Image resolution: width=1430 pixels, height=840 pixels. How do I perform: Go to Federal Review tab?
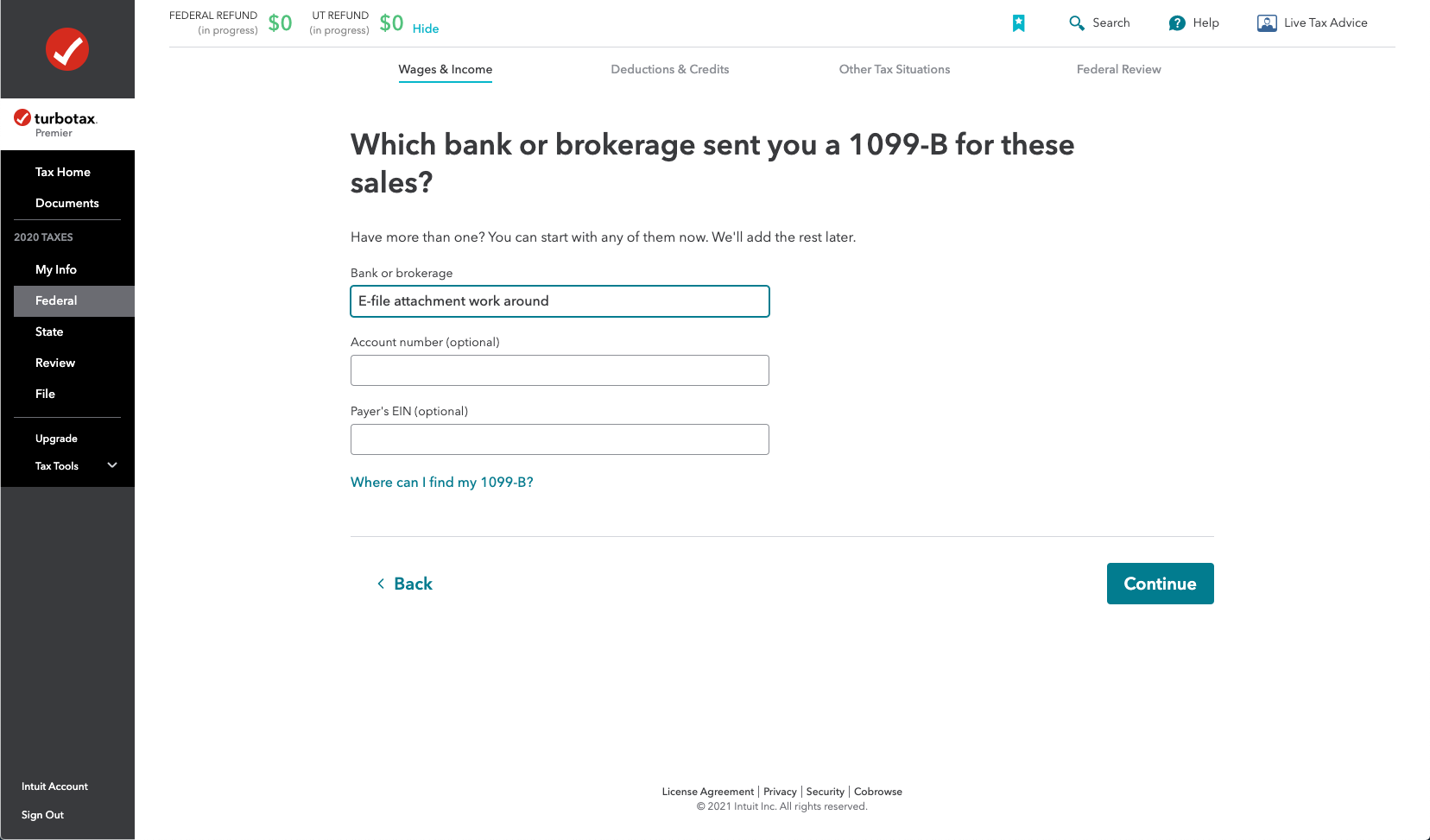coord(1118,69)
